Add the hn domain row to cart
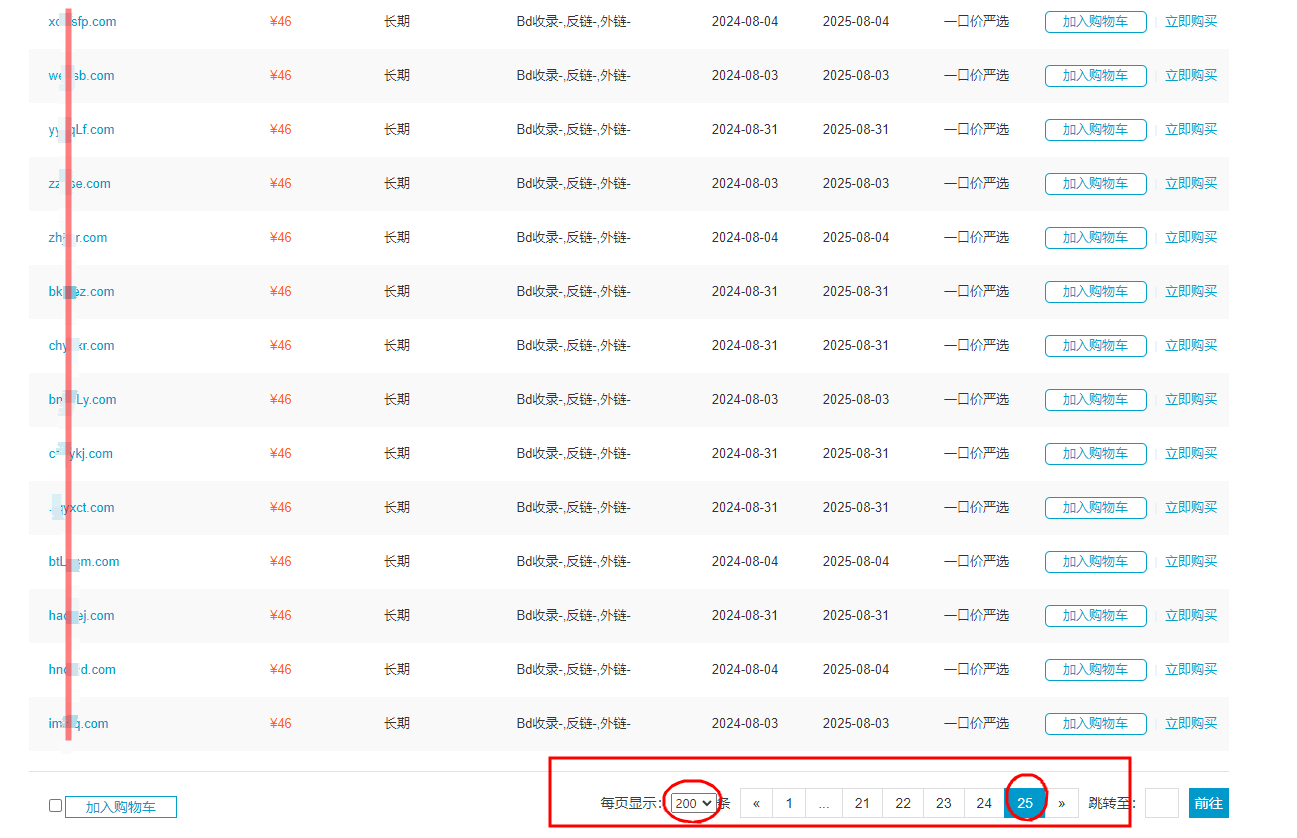Image resolution: width=1297 pixels, height=838 pixels. click(1095, 669)
